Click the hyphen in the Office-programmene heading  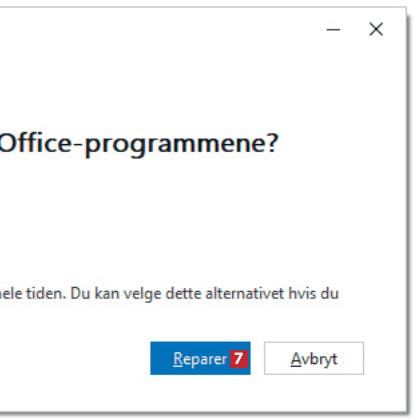click(77, 146)
